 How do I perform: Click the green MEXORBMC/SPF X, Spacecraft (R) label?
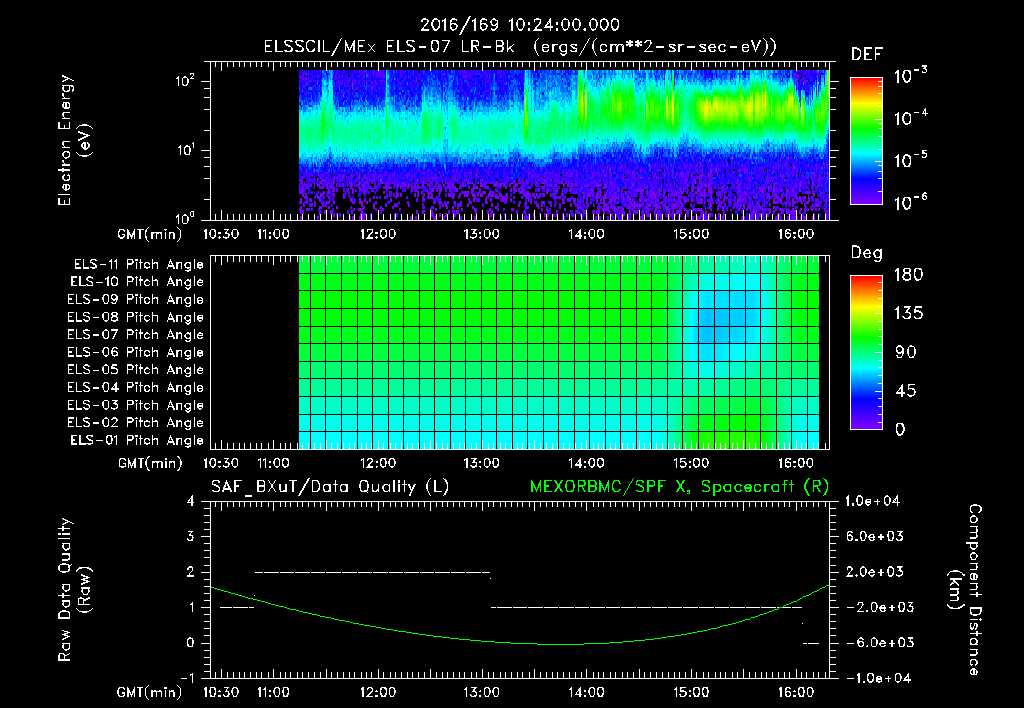coord(679,487)
